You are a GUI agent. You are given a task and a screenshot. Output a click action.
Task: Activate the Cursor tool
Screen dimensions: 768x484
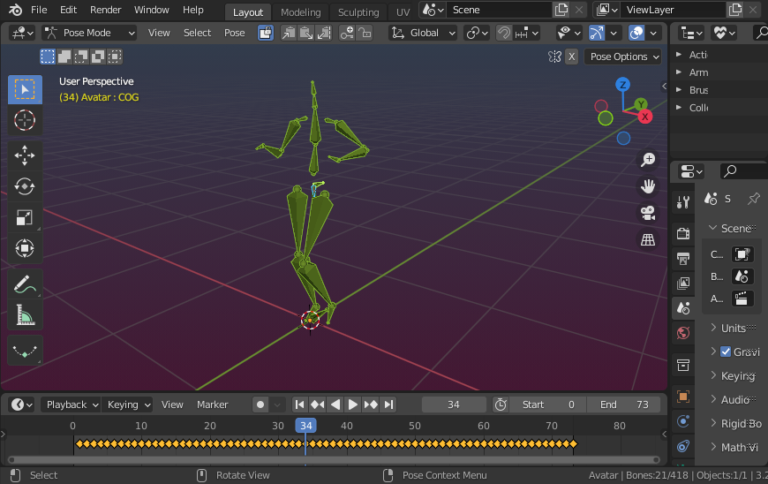(x=25, y=121)
